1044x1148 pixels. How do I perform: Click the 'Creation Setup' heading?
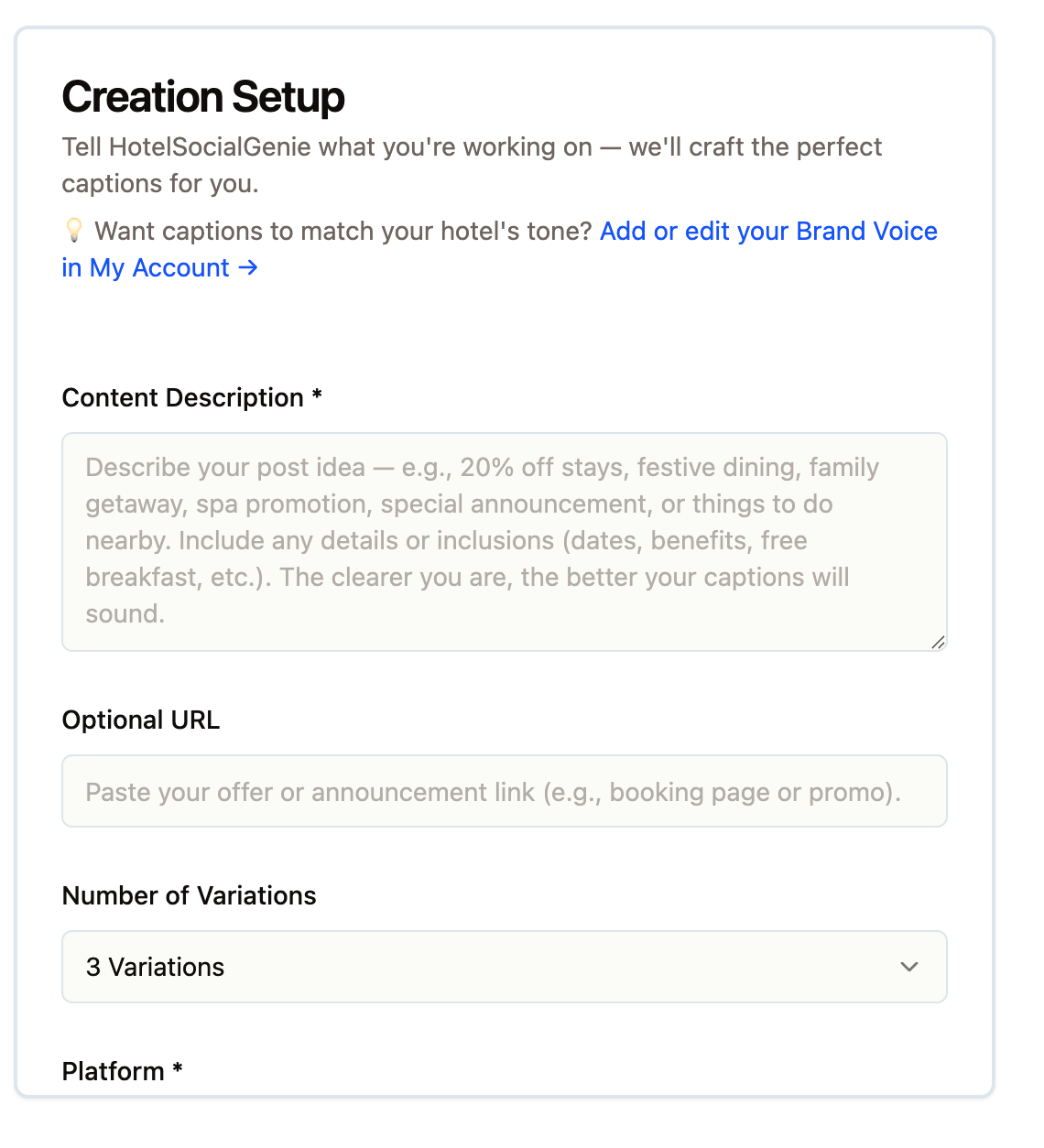pos(203,97)
